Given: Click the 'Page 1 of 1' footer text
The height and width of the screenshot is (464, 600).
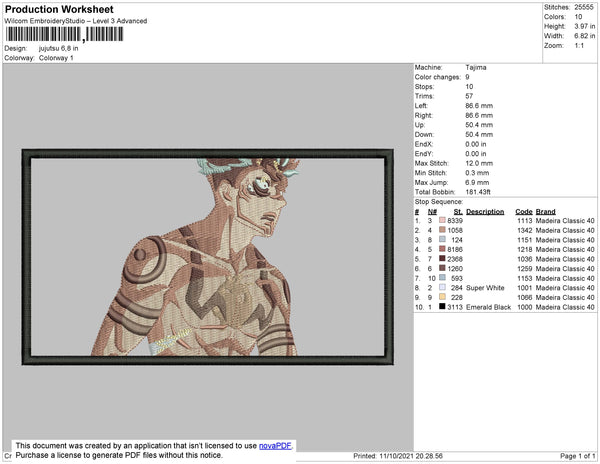Looking at the screenshot, I should click(578, 456).
